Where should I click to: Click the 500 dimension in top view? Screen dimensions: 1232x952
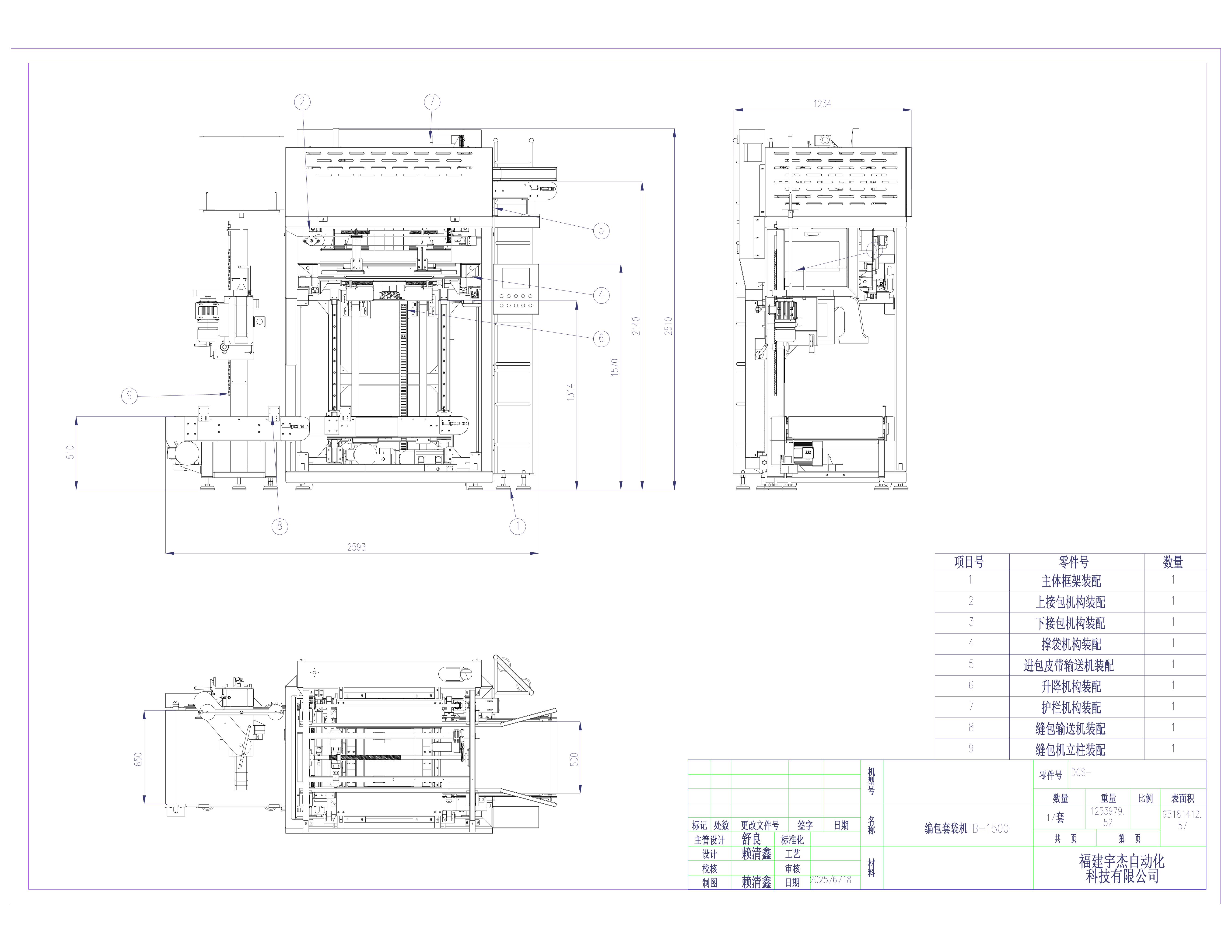pyautogui.click(x=574, y=759)
